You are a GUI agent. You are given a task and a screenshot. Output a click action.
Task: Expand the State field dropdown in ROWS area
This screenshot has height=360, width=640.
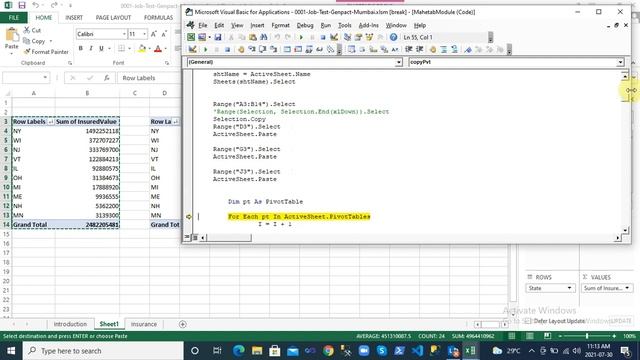(569, 288)
